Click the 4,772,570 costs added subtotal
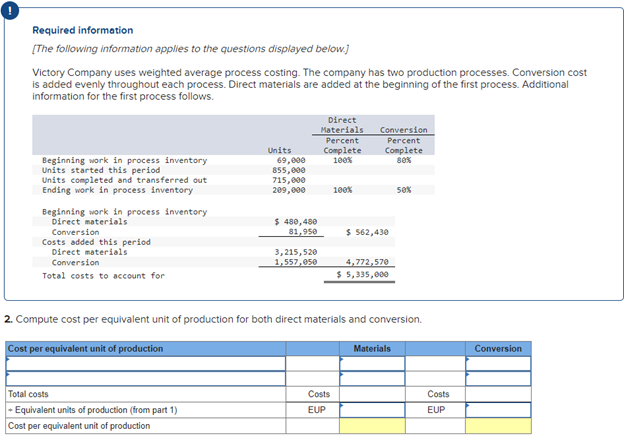This screenshot has width=624, height=440. click(367, 262)
